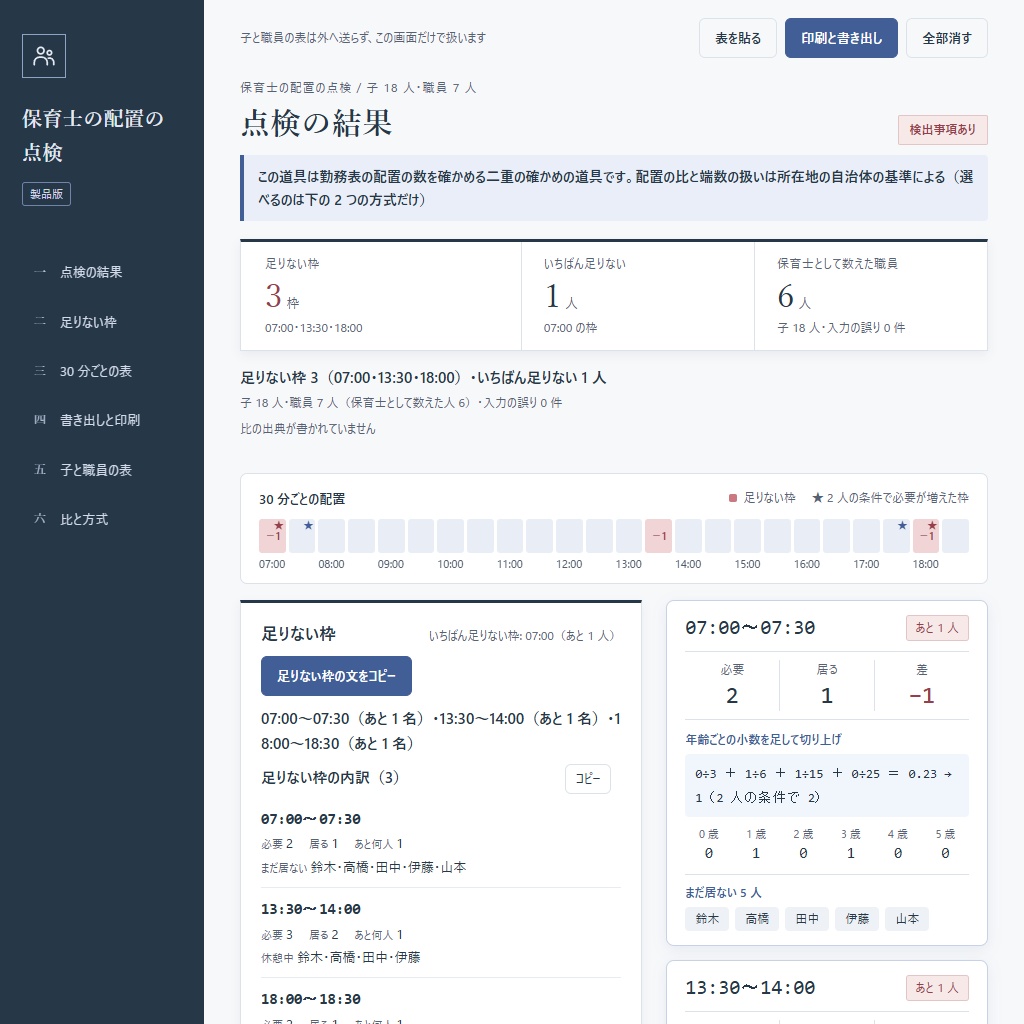Click the people logo icon in sidebar
The image size is (1024, 1024).
tap(44, 56)
